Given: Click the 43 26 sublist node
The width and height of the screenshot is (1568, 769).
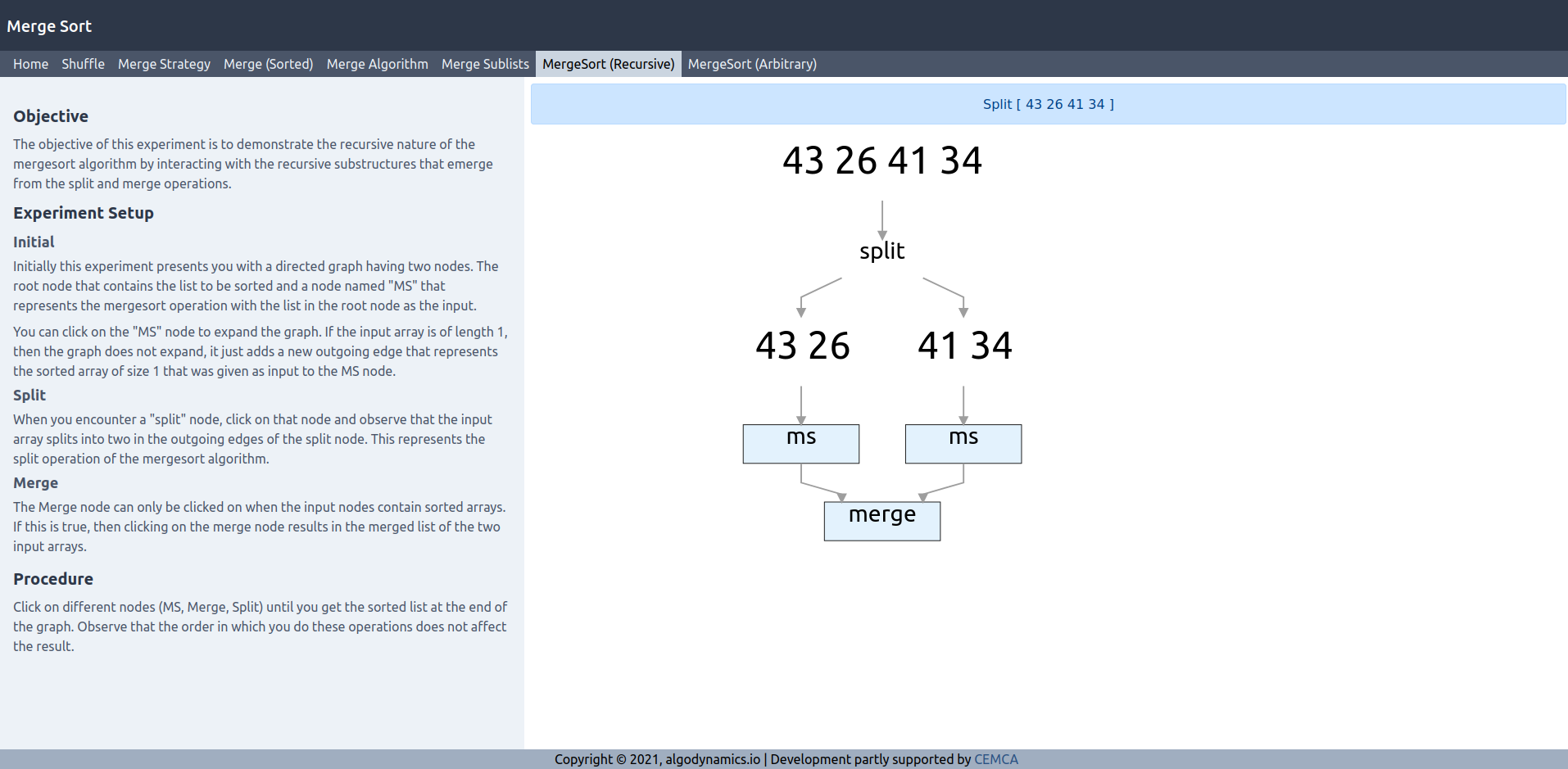Looking at the screenshot, I should coord(802,346).
